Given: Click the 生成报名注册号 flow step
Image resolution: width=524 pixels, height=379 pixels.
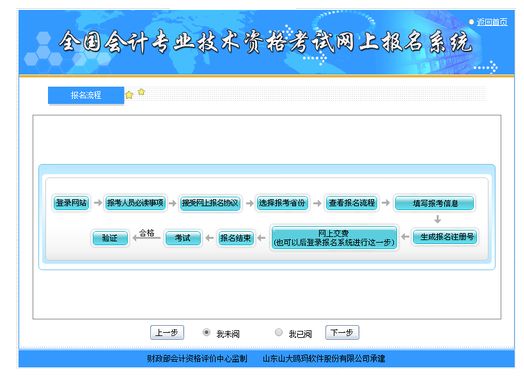Looking at the screenshot, I should pos(445,237).
